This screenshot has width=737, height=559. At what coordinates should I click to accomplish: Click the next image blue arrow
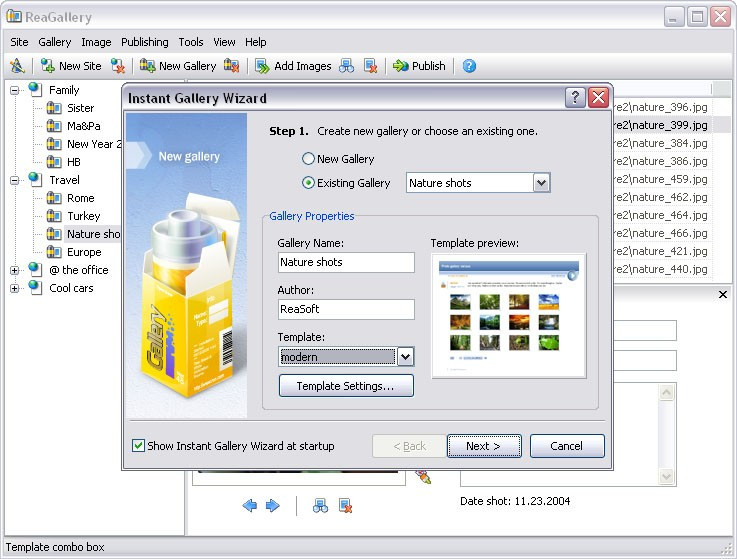[273, 505]
